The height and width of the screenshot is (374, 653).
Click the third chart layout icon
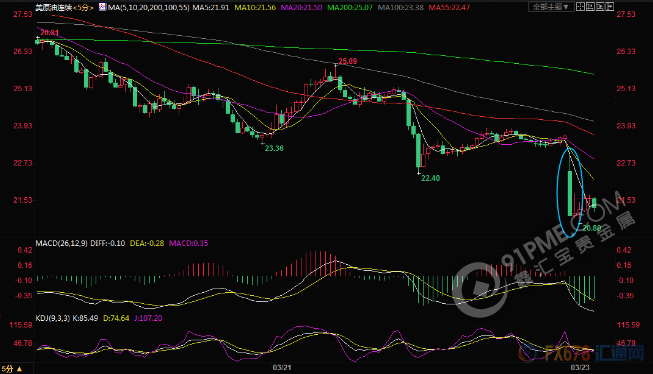[x=600, y=6]
